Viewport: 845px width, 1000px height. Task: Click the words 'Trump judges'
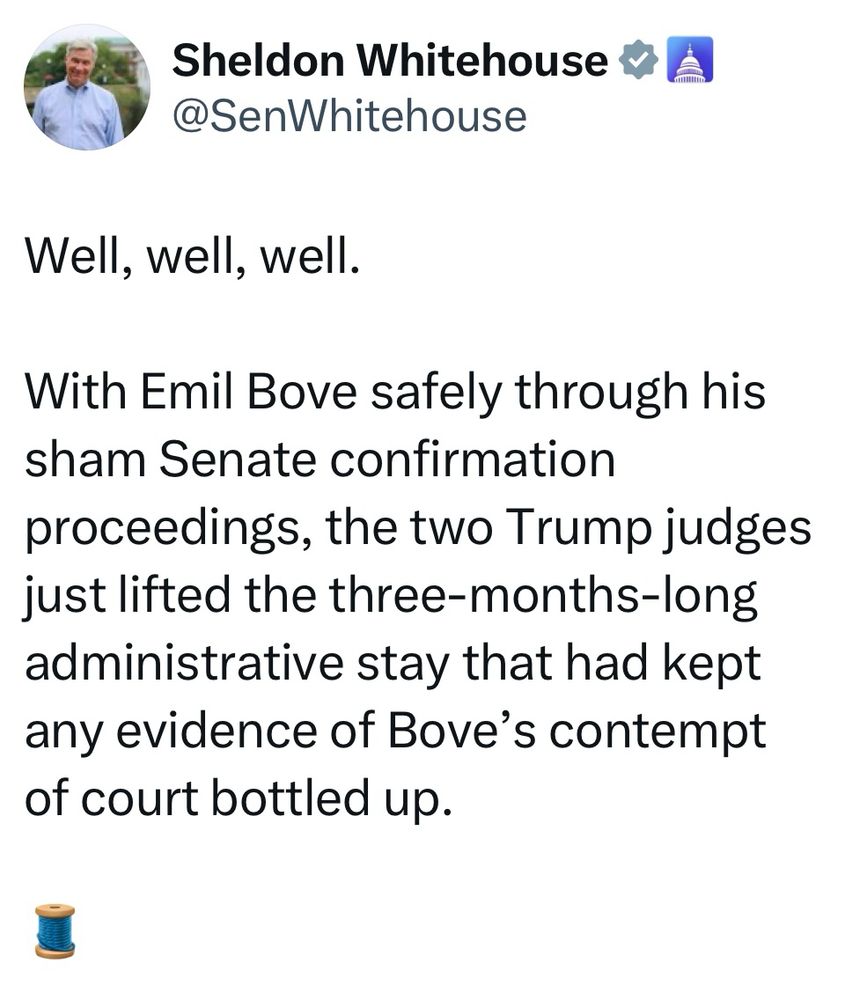pyautogui.click(x=659, y=529)
